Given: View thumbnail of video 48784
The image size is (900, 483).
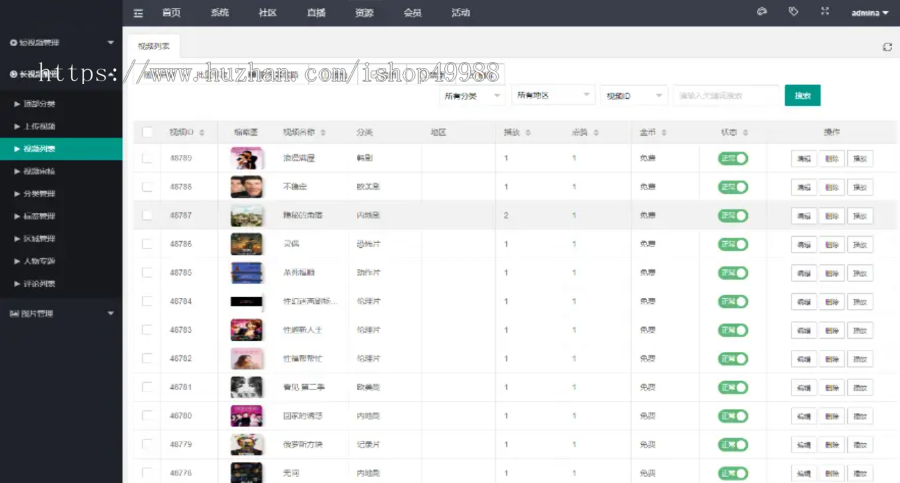Looking at the screenshot, I should [x=247, y=302].
